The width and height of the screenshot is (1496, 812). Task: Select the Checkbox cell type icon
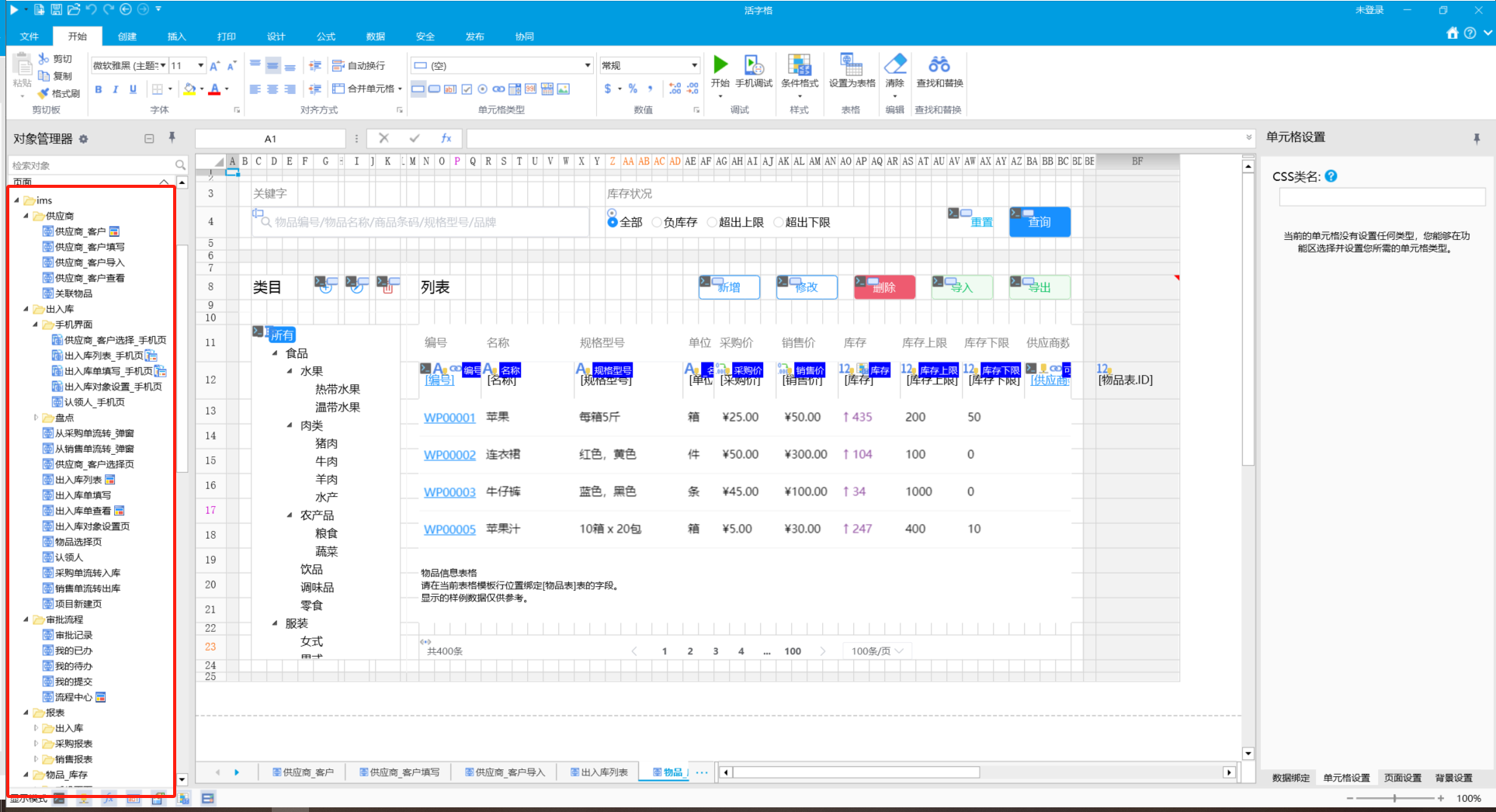pyautogui.click(x=467, y=89)
